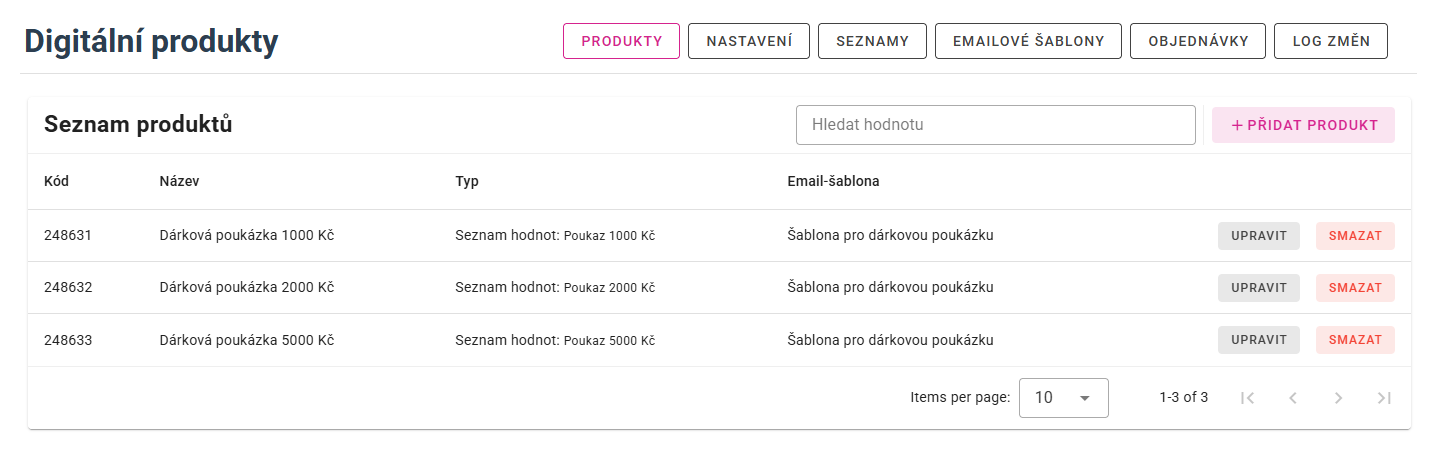The image size is (1437, 454).
Task: Click Smazat for product 248632
Action: [x=1355, y=288]
